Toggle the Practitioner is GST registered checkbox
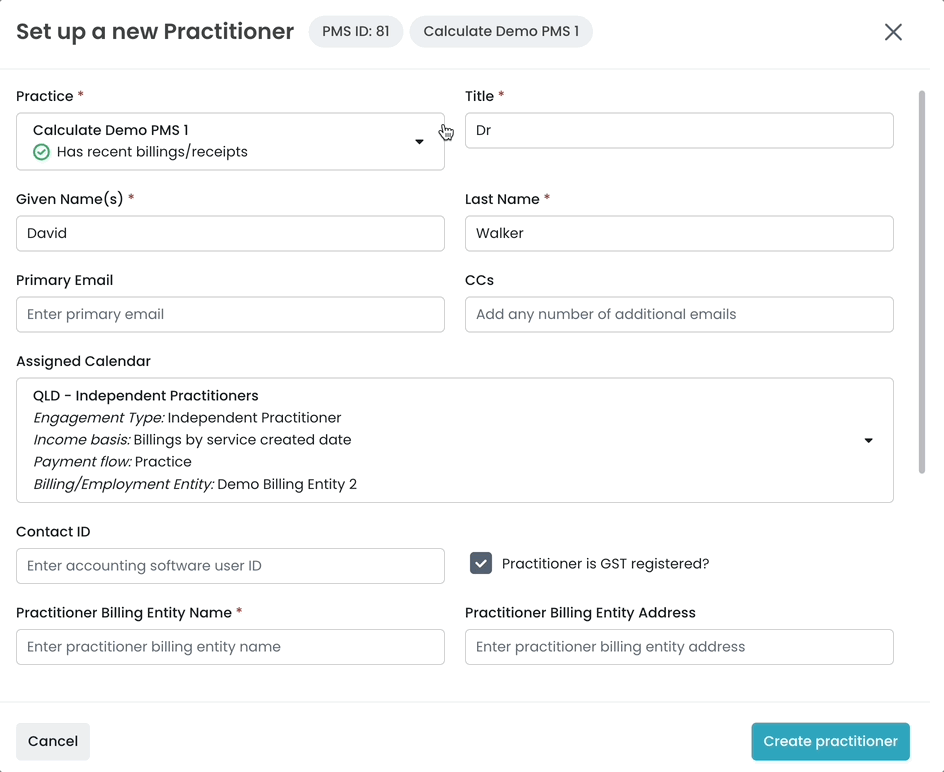The height and width of the screenshot is (772, 944). pos(480,563)
